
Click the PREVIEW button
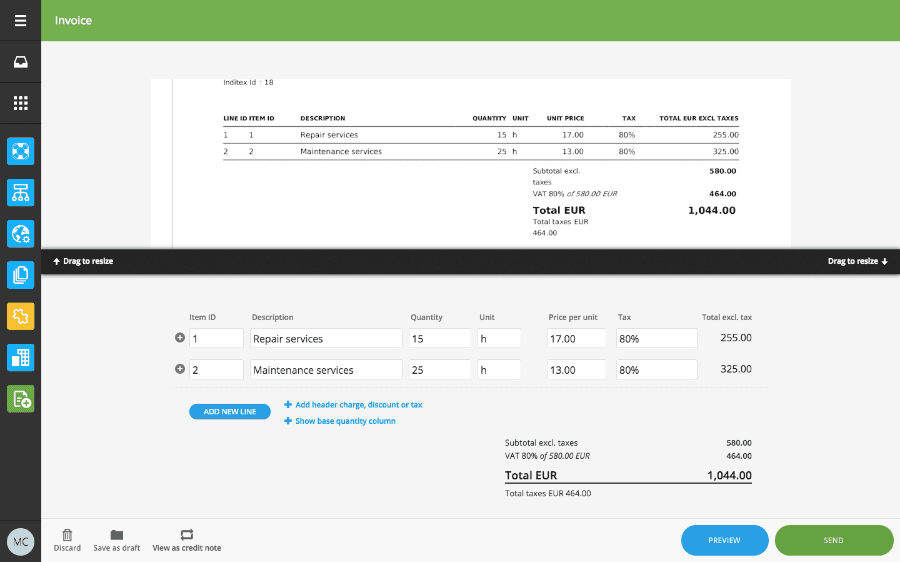coord(724,540)
